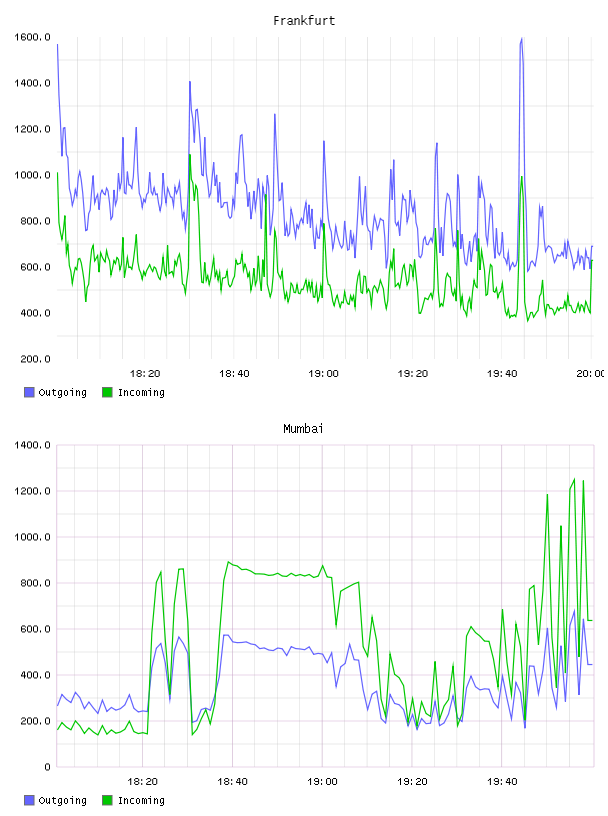This screenshot has height=816, width=608.
Task: Click the 800.0 y-axis label in Mumbai chart
Action: (x=35, y=583)
